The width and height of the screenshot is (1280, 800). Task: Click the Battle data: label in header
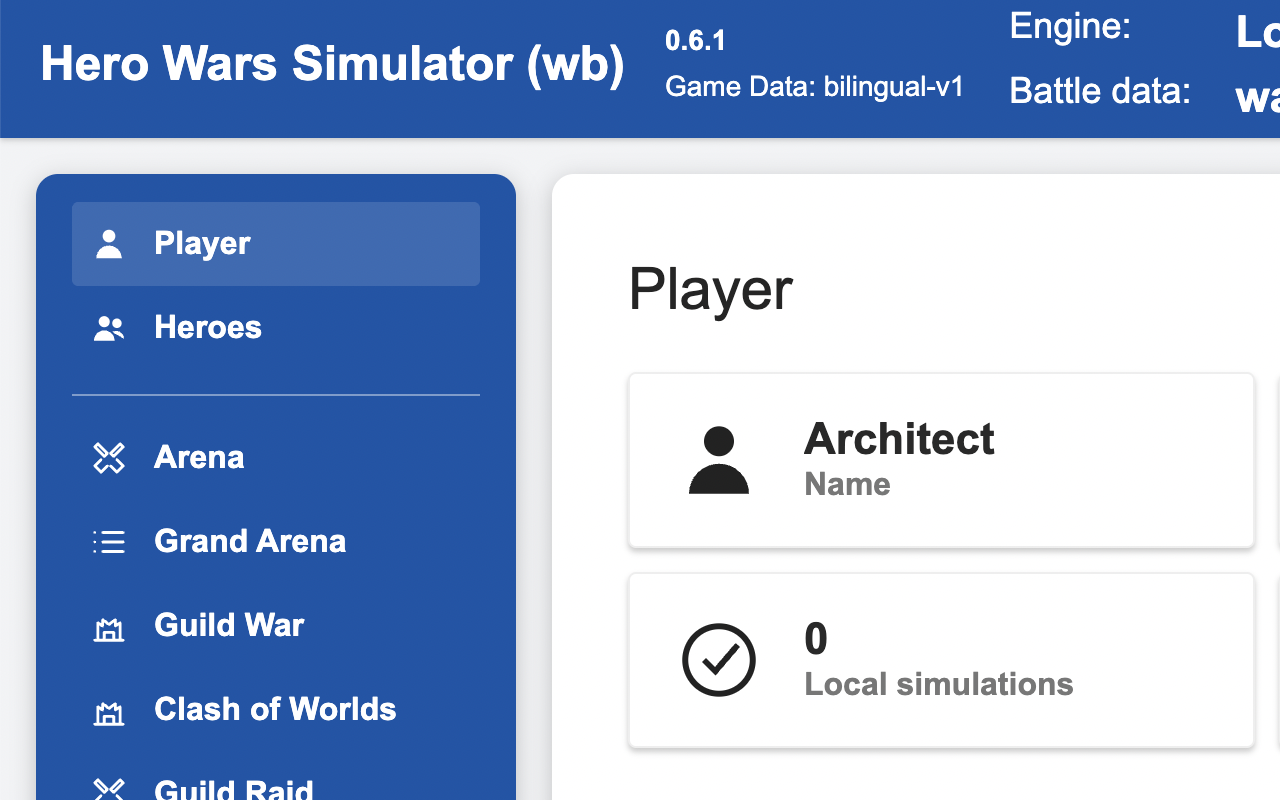(1100, 91)
